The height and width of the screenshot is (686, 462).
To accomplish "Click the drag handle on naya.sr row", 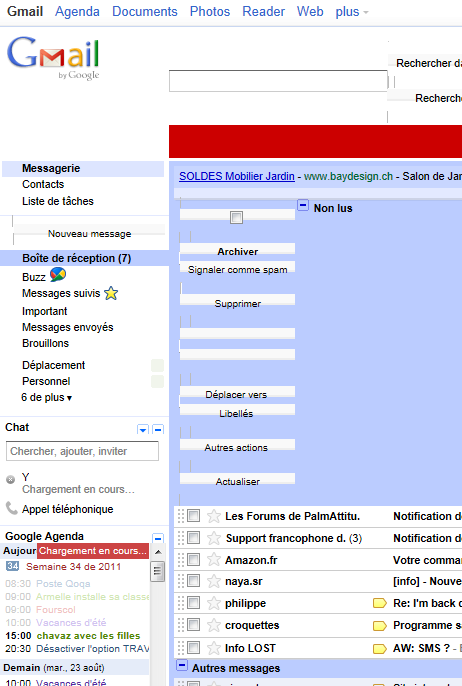I will (181, 581).
